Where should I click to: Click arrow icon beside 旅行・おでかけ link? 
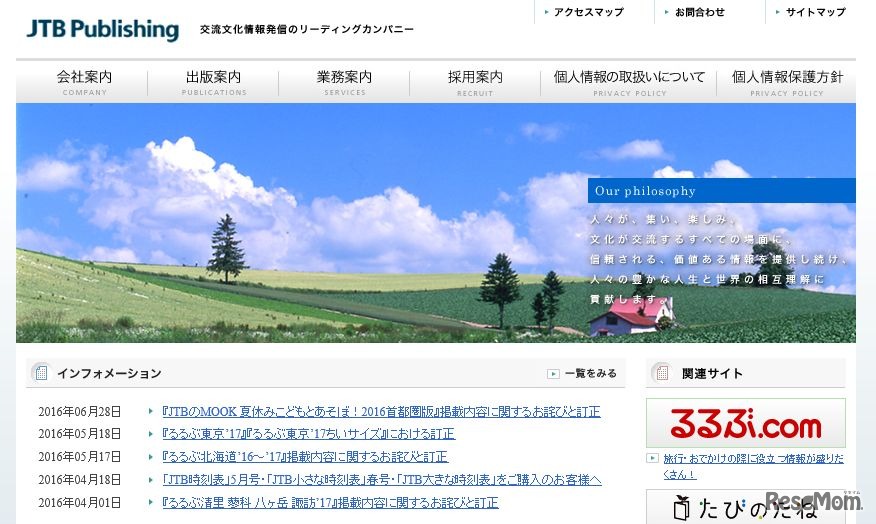coord(652,458)
